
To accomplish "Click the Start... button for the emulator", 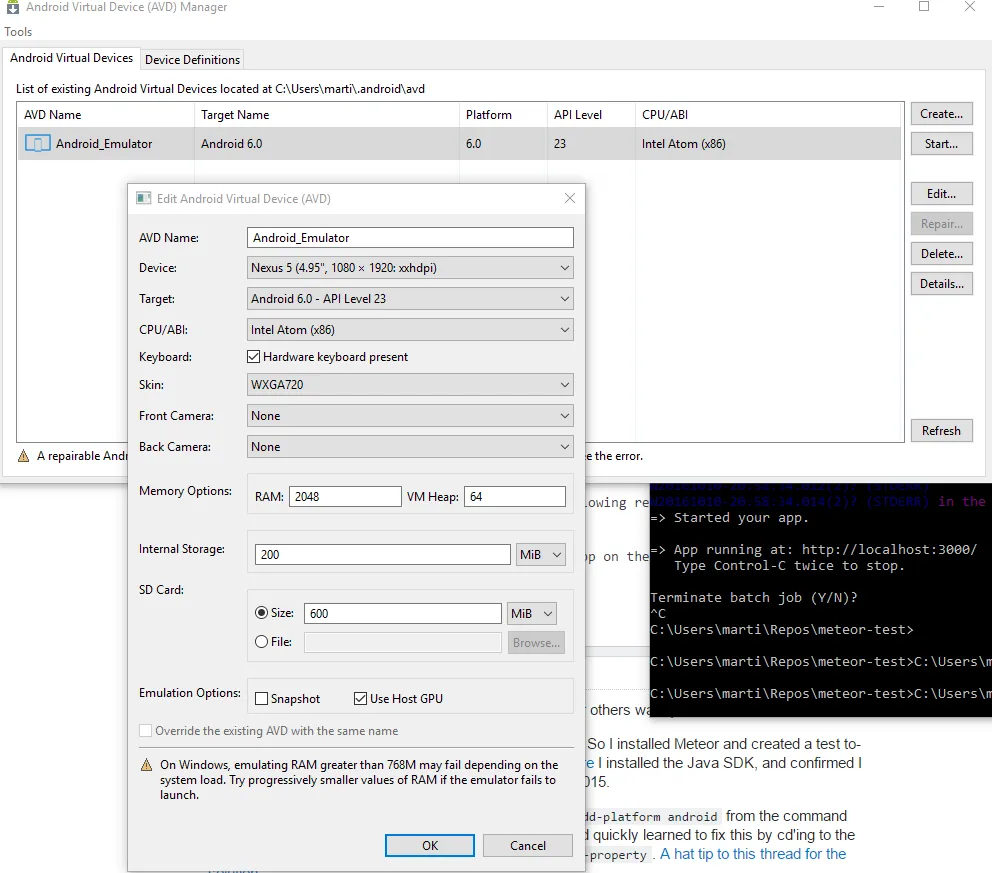I will [x=941, y=144].
